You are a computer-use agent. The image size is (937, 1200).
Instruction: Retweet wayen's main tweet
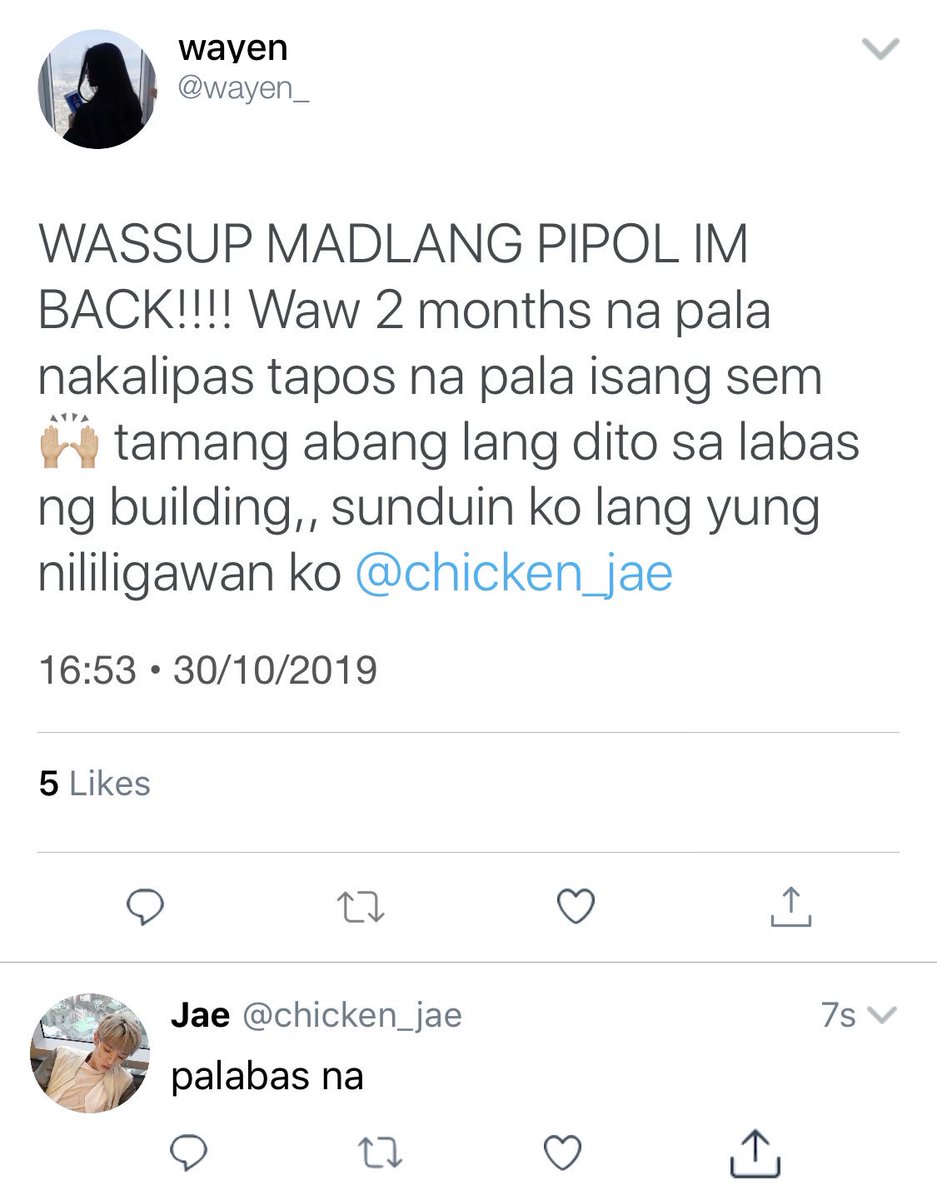click(360, 907)
